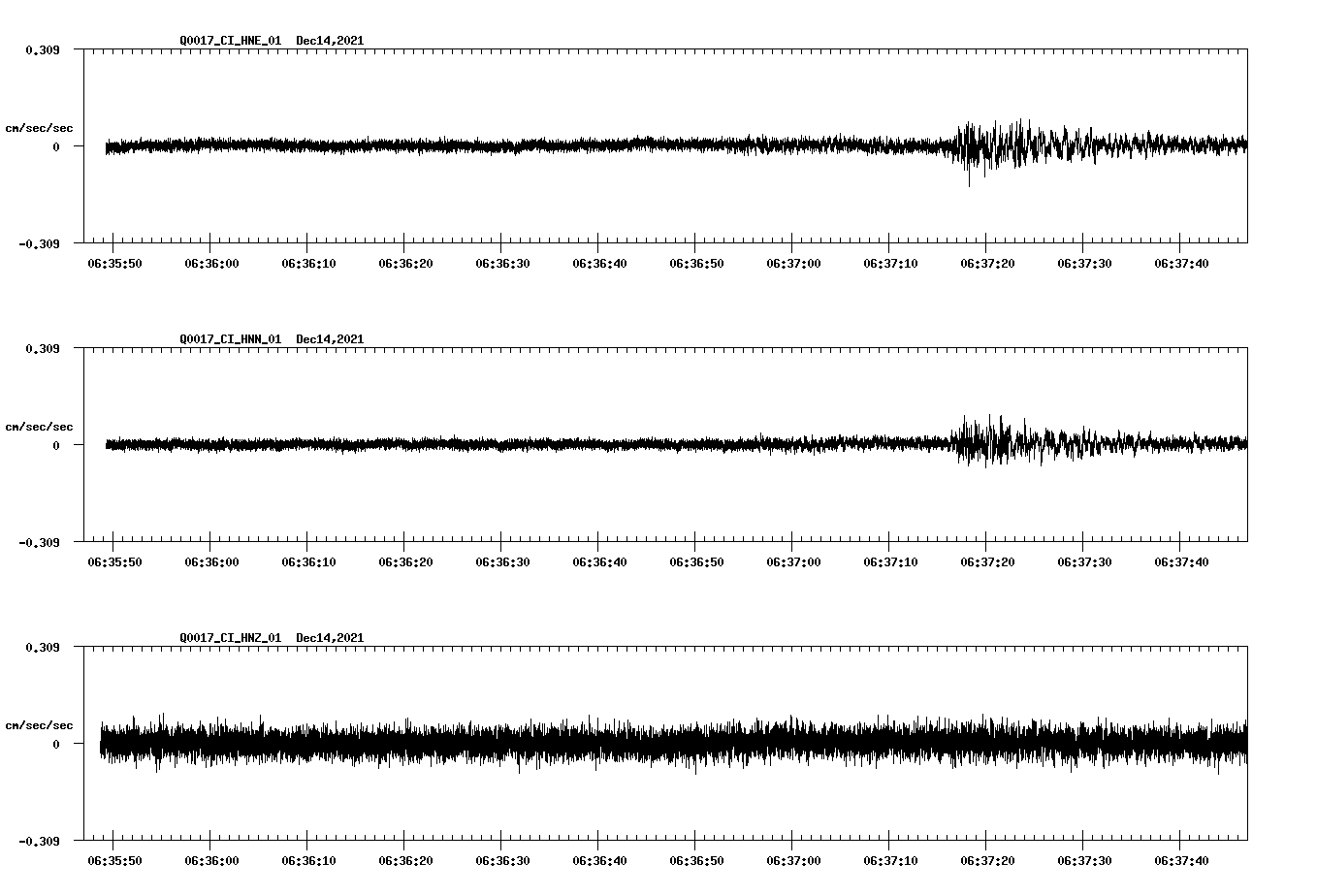Screen dimensions: 1317x896
Task: Click the 06:37:10 time label under HNN plot
Action: tap(890, 562)
